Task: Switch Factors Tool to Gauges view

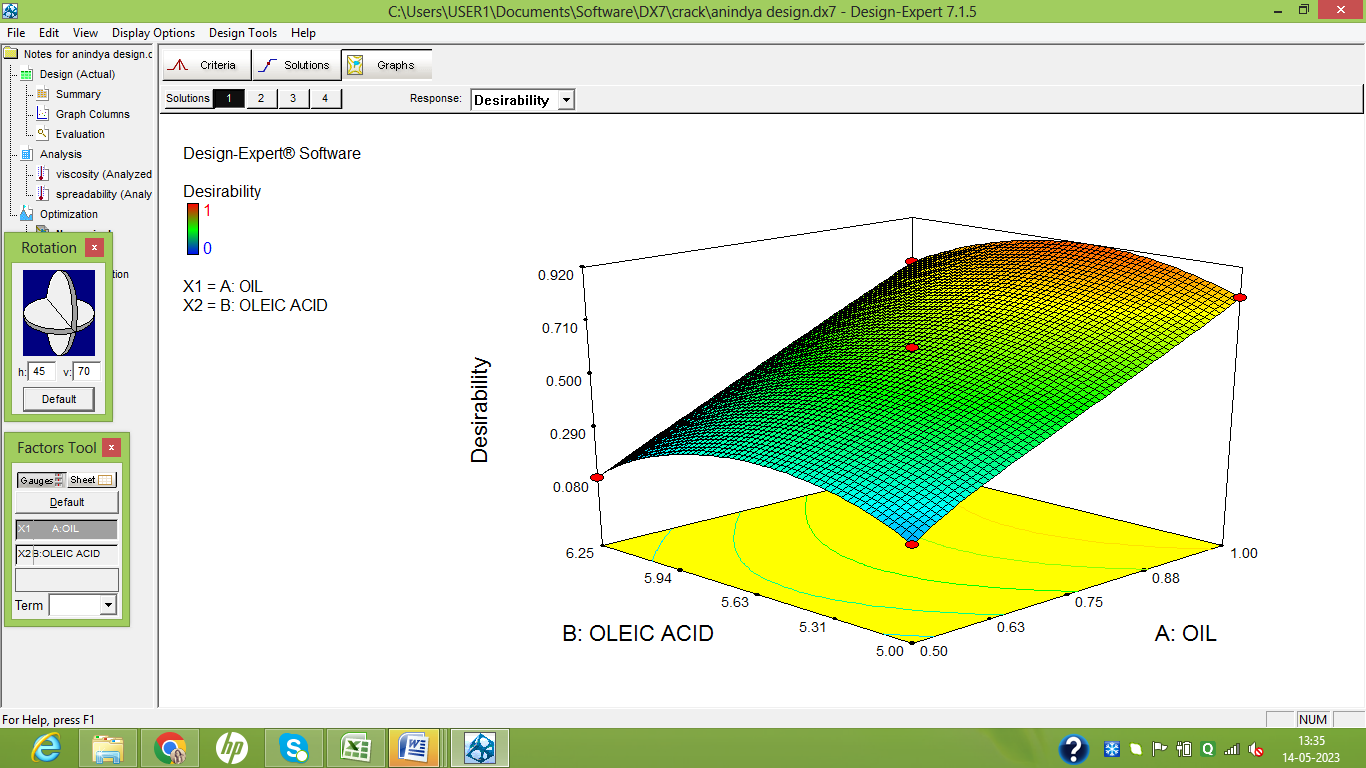Action: (41, 480)
